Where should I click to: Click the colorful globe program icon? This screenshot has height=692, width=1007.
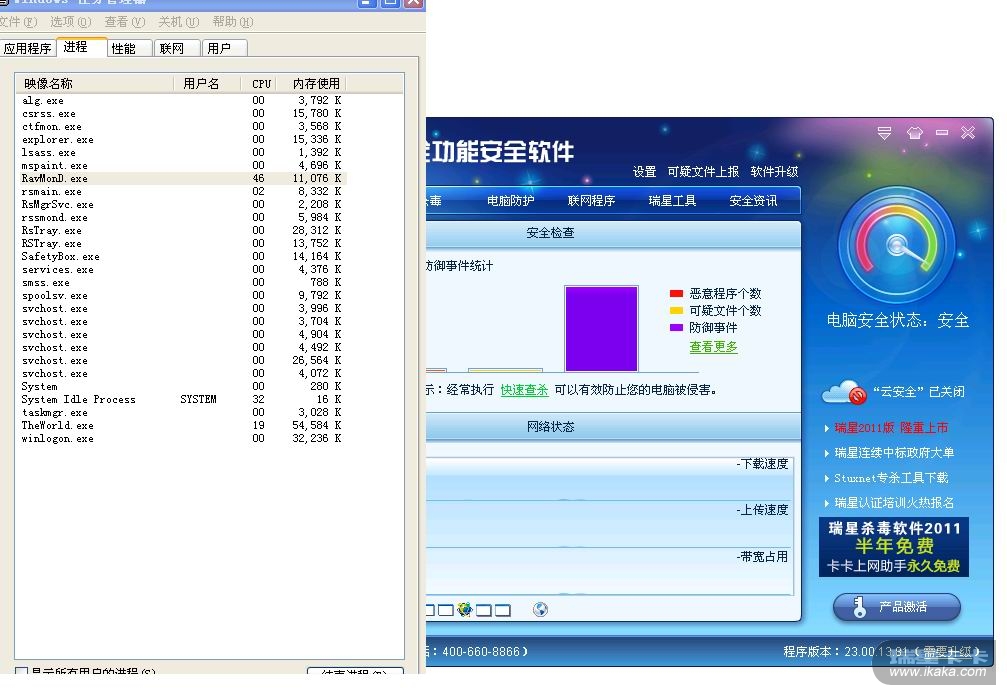465,609
